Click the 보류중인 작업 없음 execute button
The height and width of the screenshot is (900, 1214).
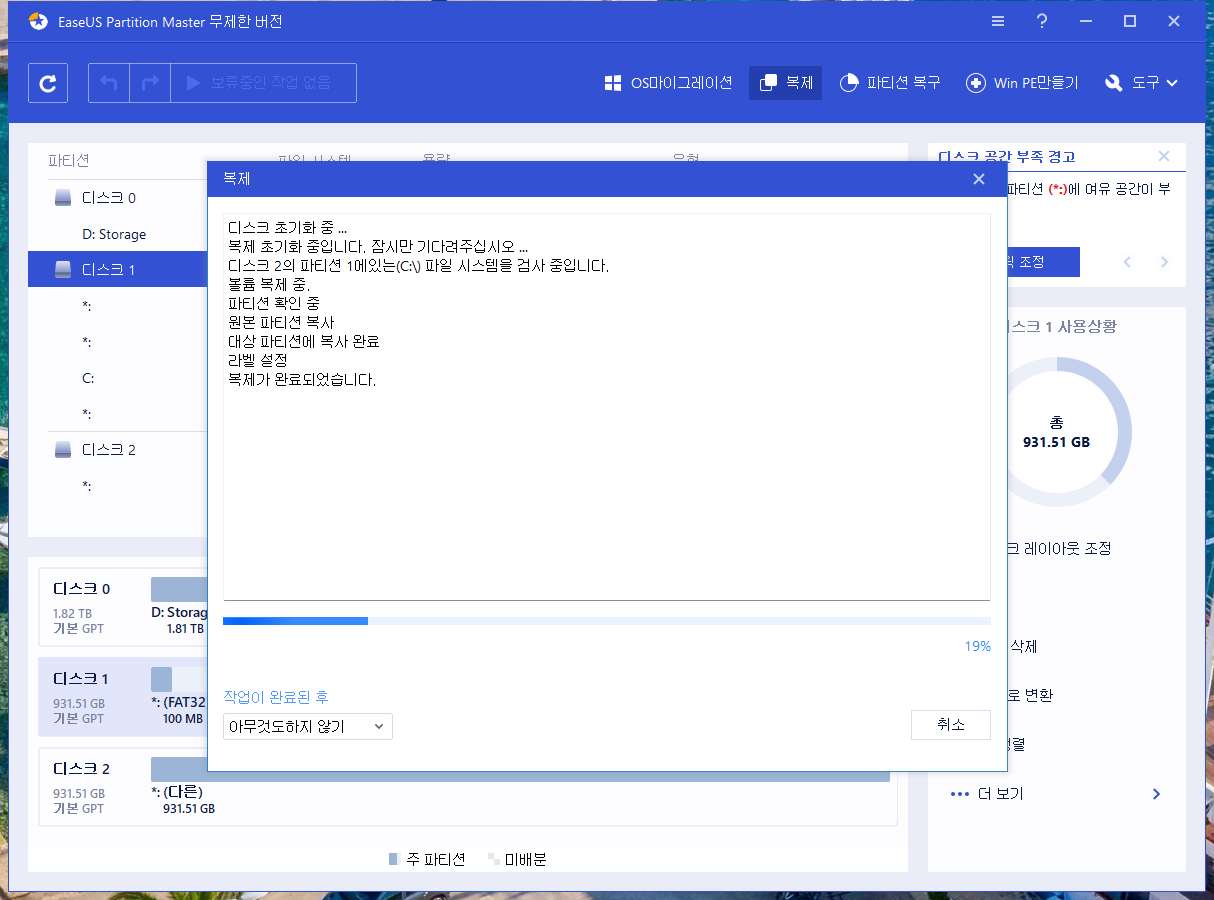point(264,83)
